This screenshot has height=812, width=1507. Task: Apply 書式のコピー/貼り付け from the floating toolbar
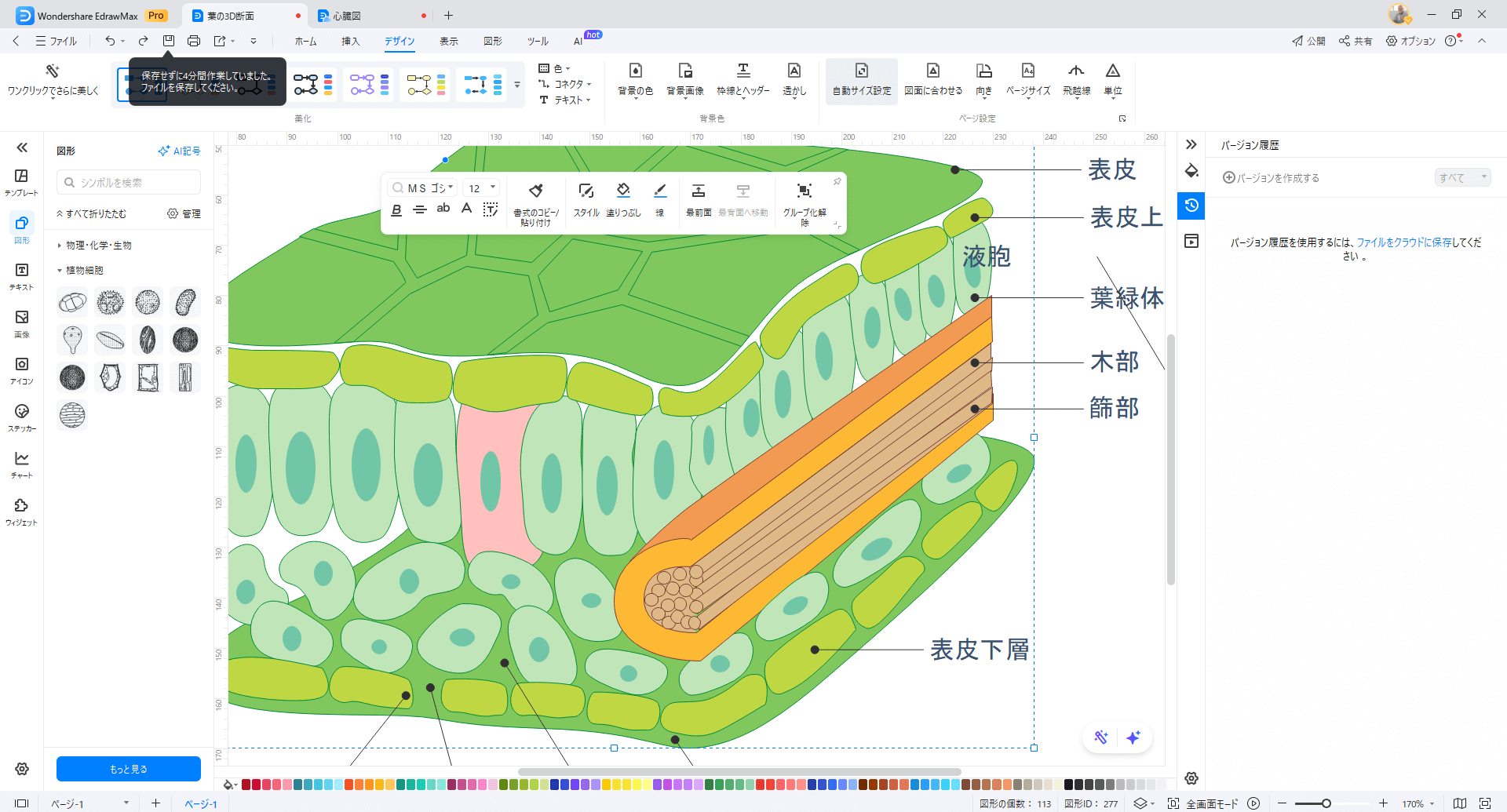536,200
